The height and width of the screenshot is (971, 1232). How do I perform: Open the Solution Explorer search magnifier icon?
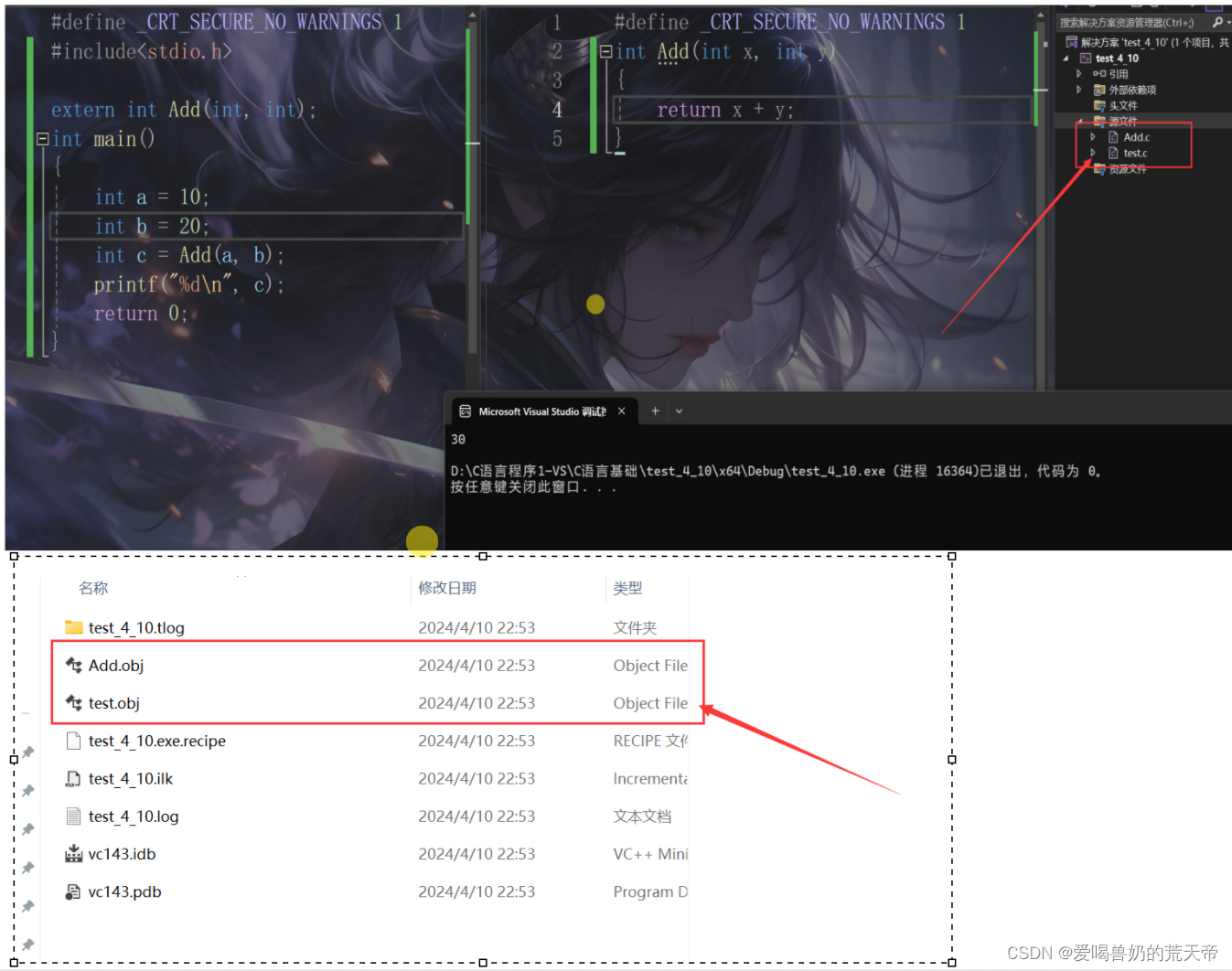[1216, 22]
